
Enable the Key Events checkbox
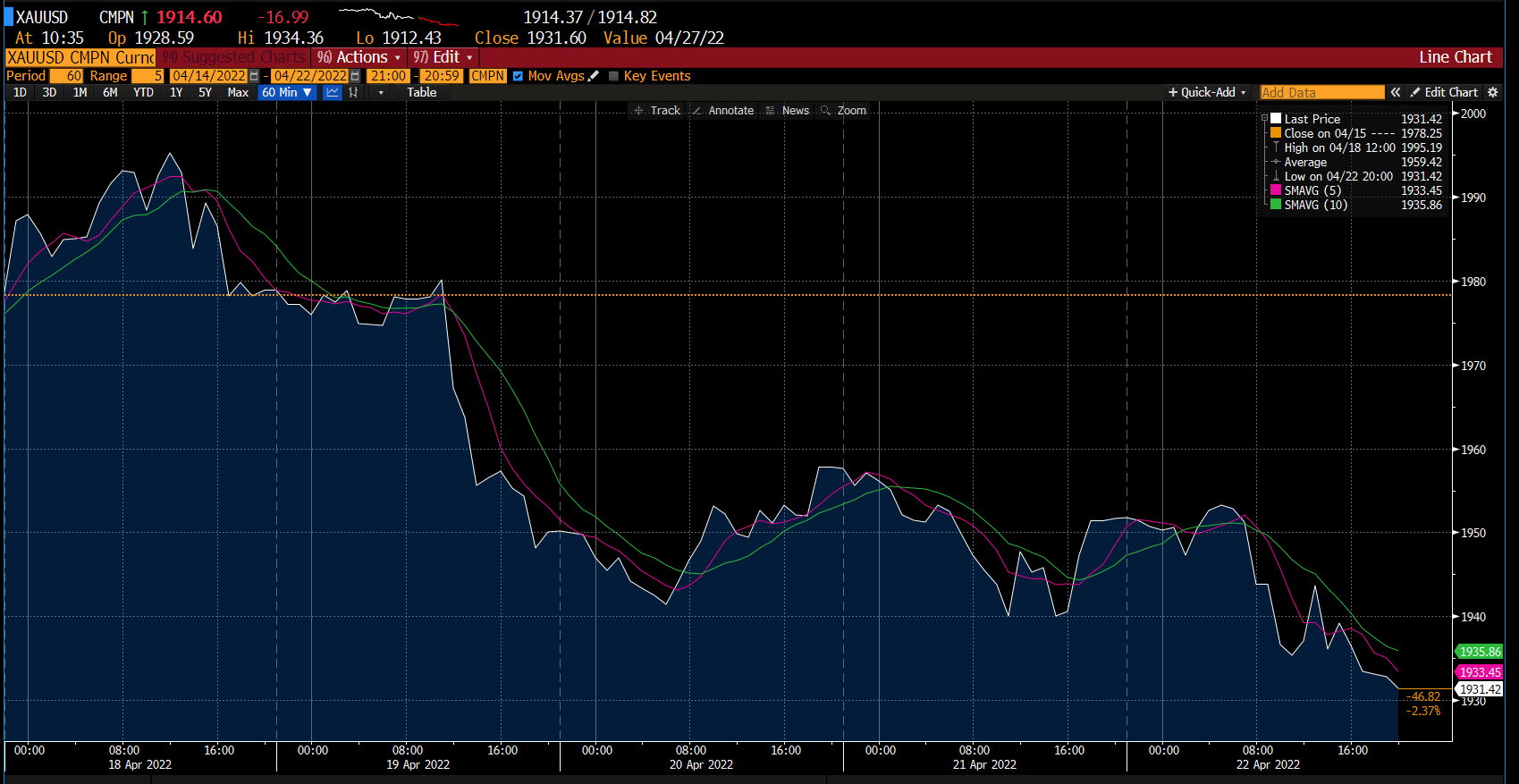(x=613, y=76)
